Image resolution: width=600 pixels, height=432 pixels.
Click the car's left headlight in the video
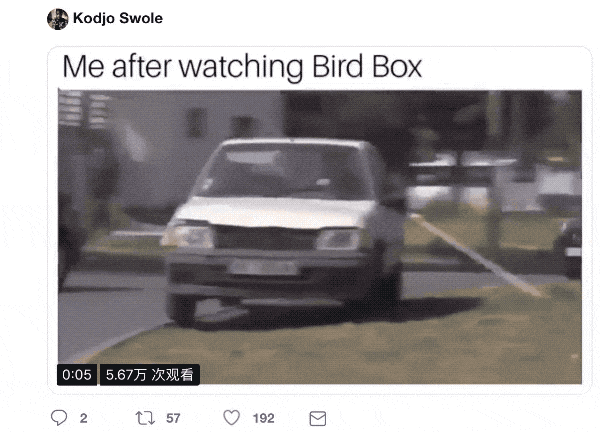coord(188,235)
